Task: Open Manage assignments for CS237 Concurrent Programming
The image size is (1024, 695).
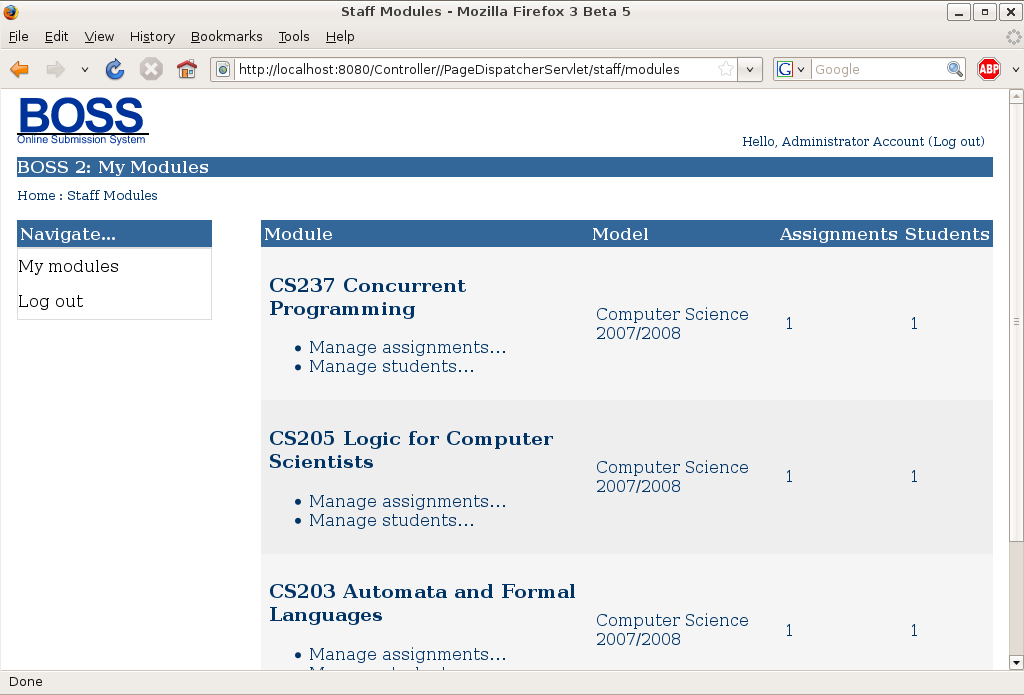Action: tap(407, 348)
